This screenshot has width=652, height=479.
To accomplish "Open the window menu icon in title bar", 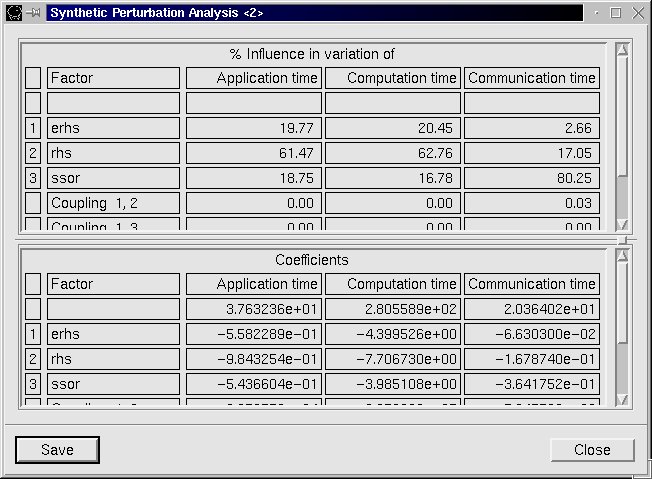I will pos(14,13).
